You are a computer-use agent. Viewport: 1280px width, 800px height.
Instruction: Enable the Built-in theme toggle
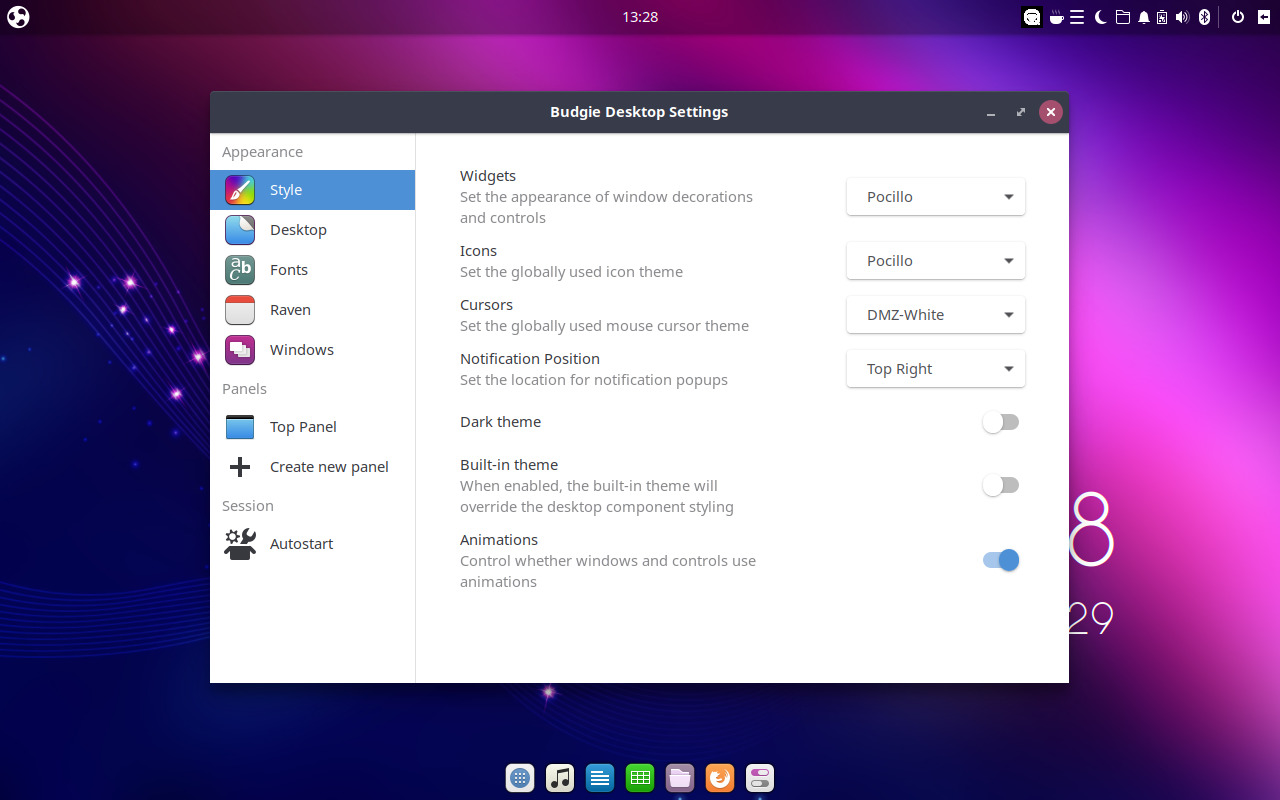pos(1000,485)
